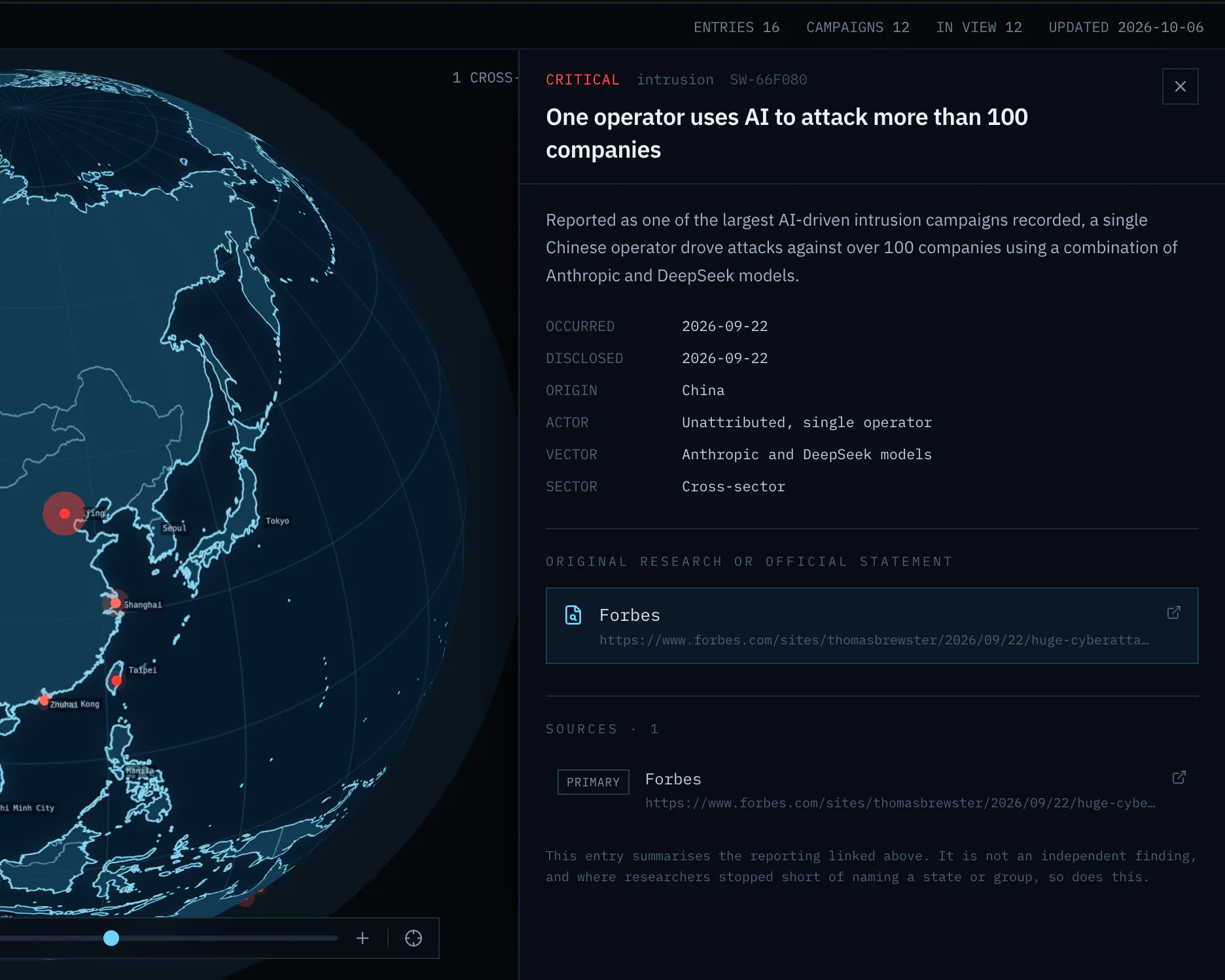Click the intrusion type label

click(675, 80)
